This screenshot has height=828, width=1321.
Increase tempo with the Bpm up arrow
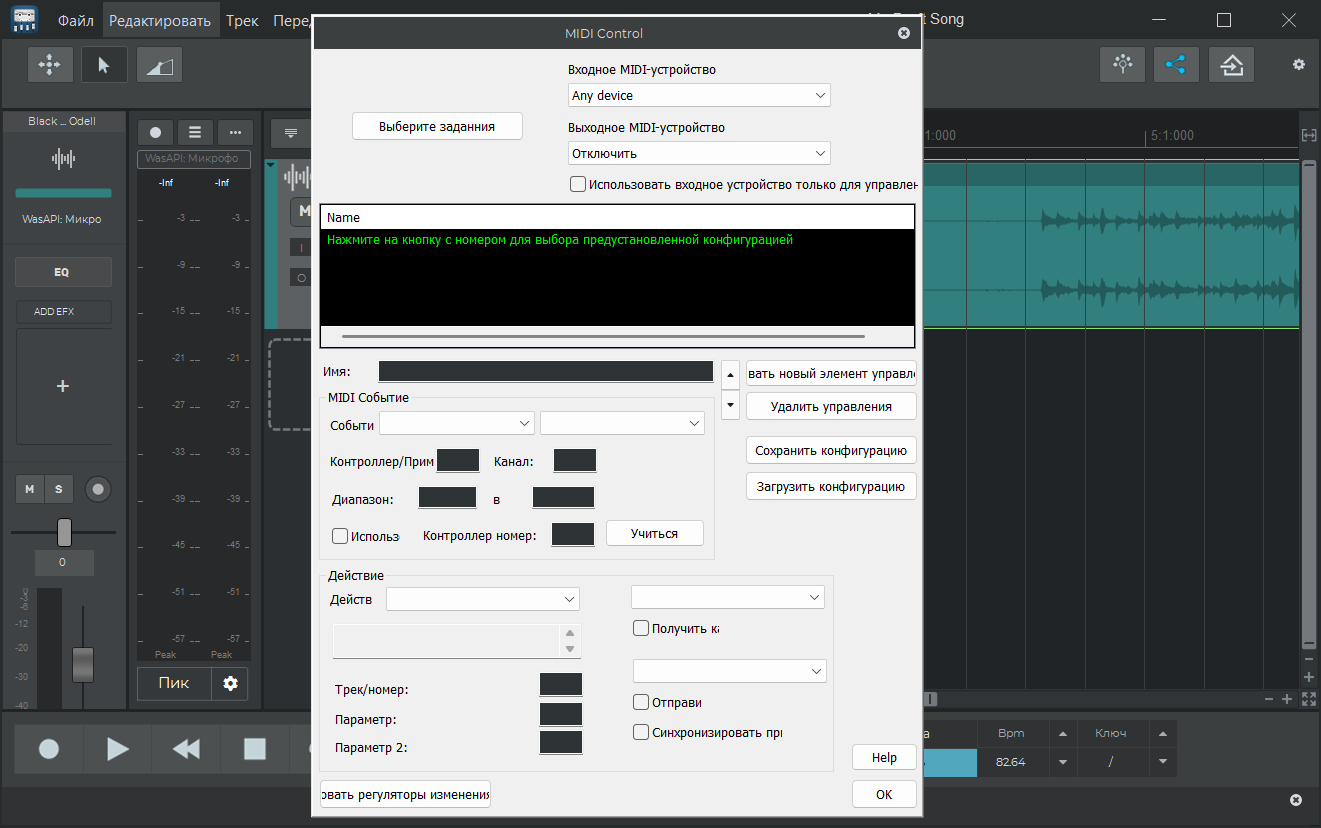pyautogui.click(x=1062, y=734)
